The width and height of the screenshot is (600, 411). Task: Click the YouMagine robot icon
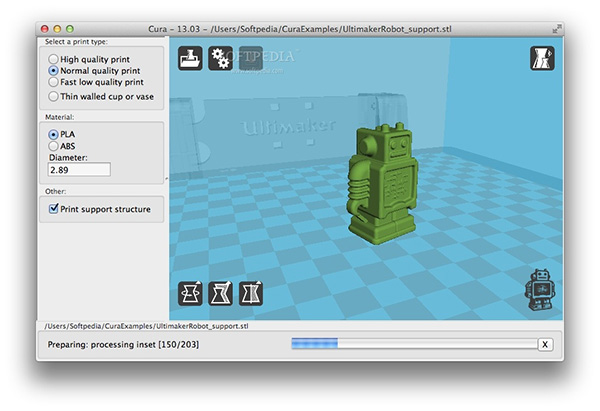pyautogui.click(x=540, y=290)
